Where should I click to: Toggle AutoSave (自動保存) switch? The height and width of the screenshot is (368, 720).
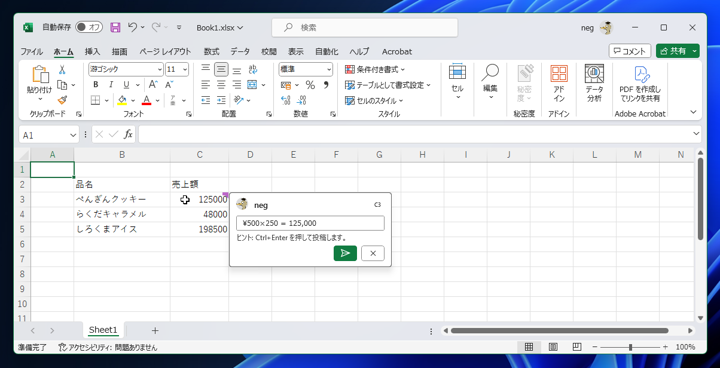point(89,27)
